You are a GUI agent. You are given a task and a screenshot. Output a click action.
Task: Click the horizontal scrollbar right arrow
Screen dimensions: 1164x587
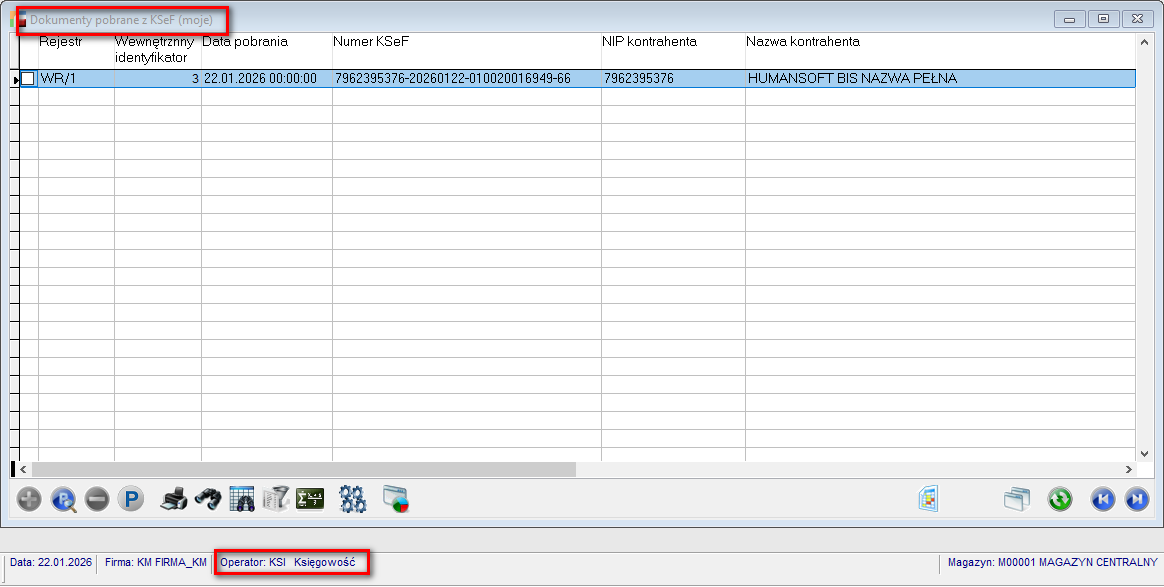[x=1129, y=469]
